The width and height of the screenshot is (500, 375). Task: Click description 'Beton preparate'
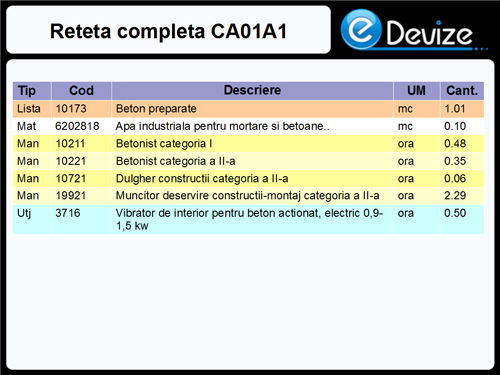tap(156, 109)
